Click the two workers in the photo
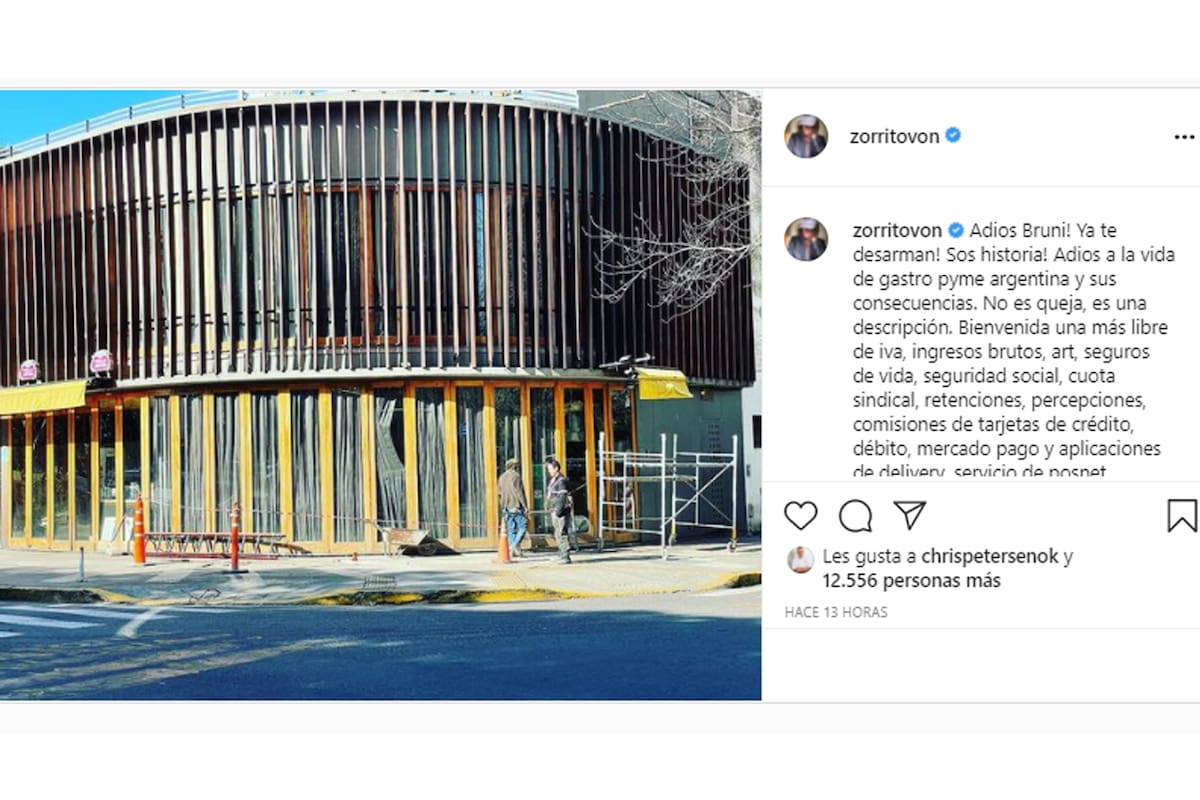Viewport: 1200px width, 800px height. pos(535,510)
